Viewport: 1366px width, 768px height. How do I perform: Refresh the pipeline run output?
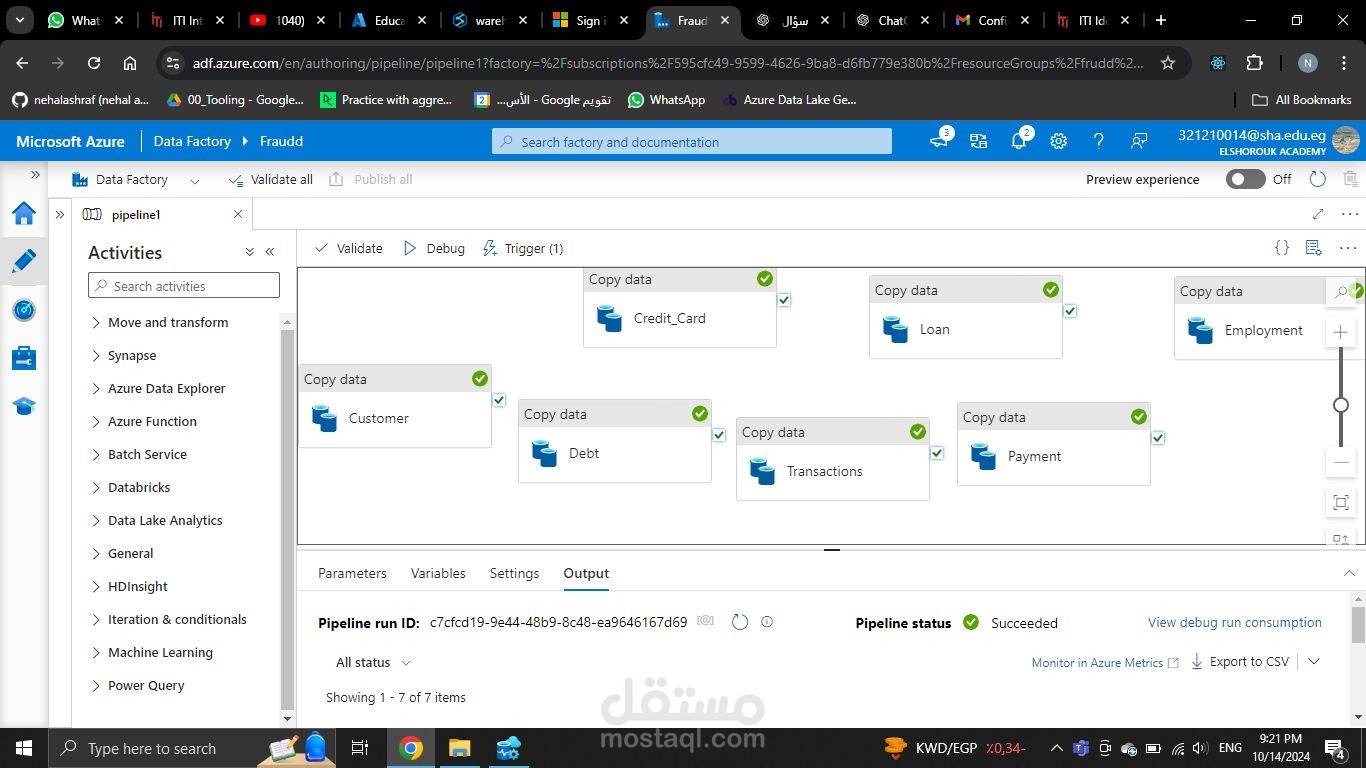click(740, 622)
